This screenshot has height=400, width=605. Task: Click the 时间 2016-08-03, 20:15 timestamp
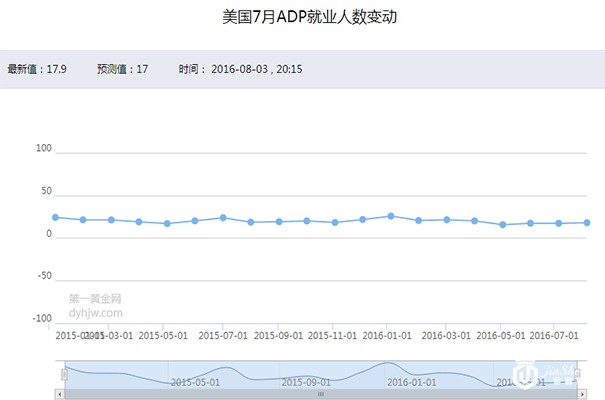[x=240, y=69]
